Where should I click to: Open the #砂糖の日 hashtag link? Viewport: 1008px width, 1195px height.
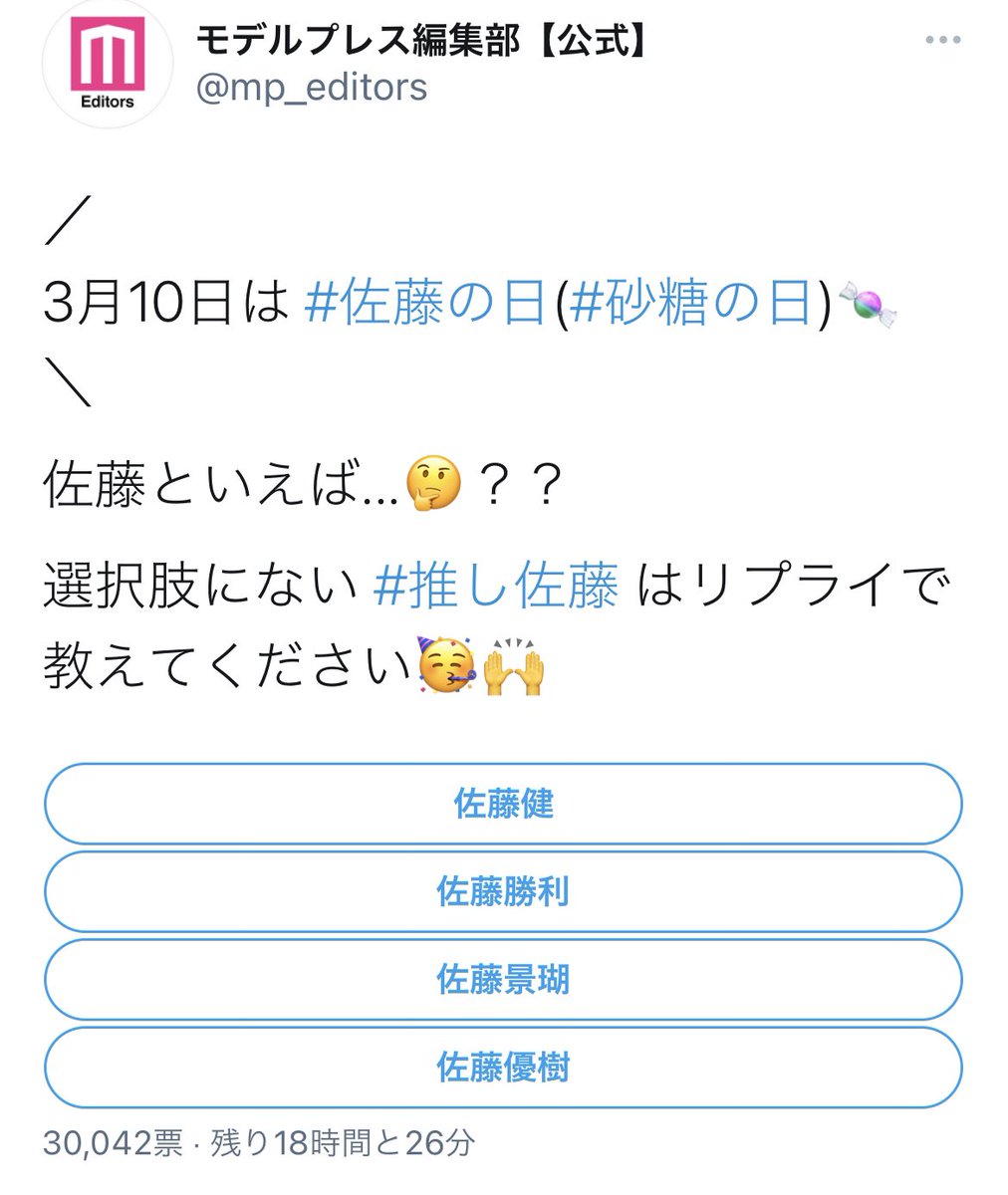692,305
